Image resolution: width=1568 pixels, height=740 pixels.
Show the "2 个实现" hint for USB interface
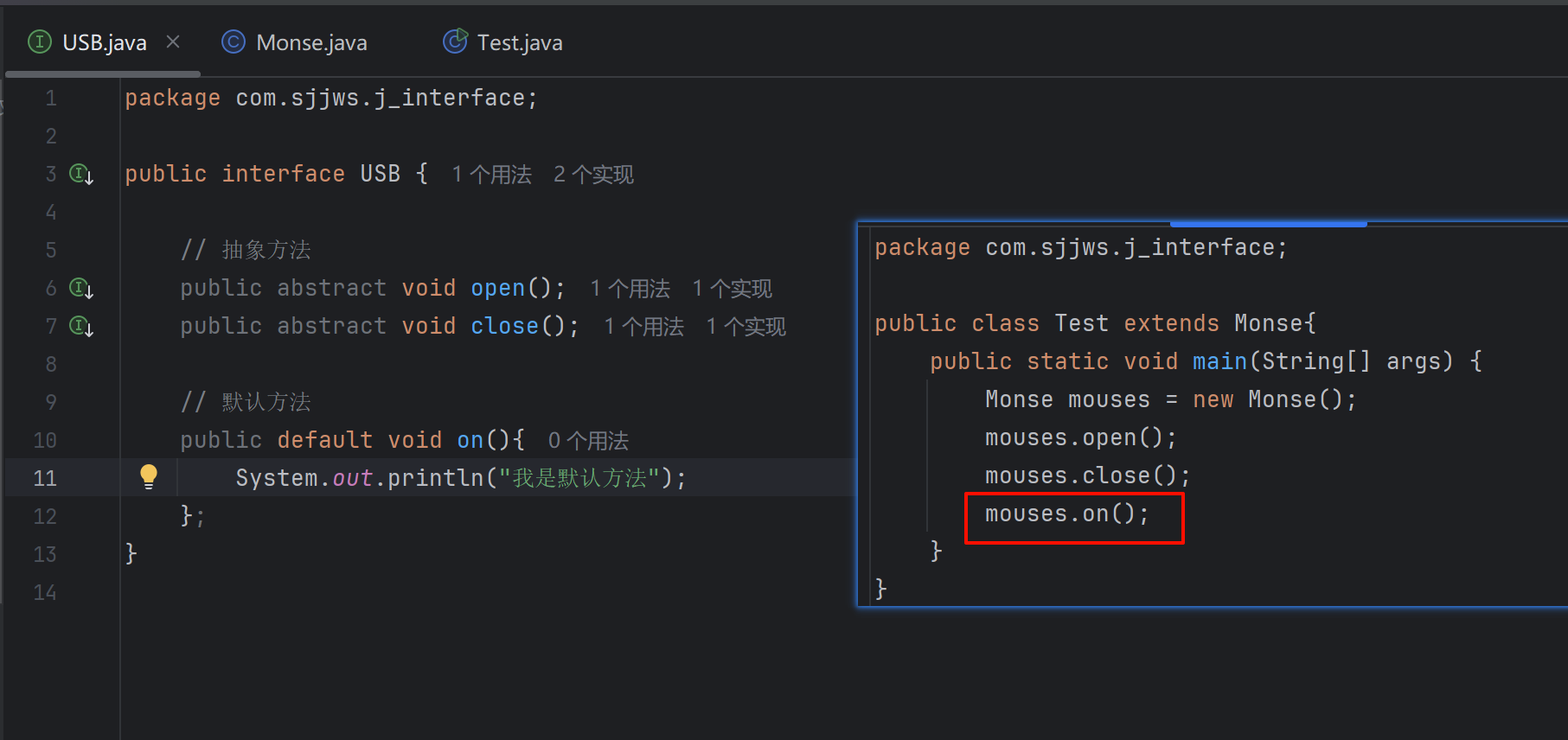593,175
